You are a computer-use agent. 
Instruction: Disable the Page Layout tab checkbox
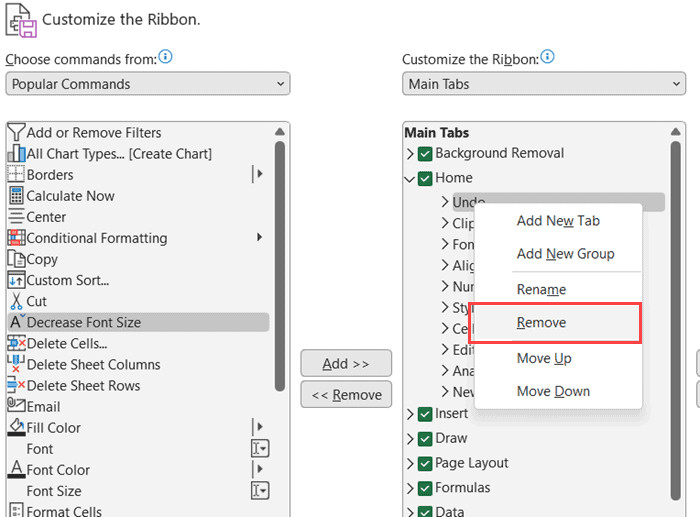pyautogui.click(x=425, y=463)
